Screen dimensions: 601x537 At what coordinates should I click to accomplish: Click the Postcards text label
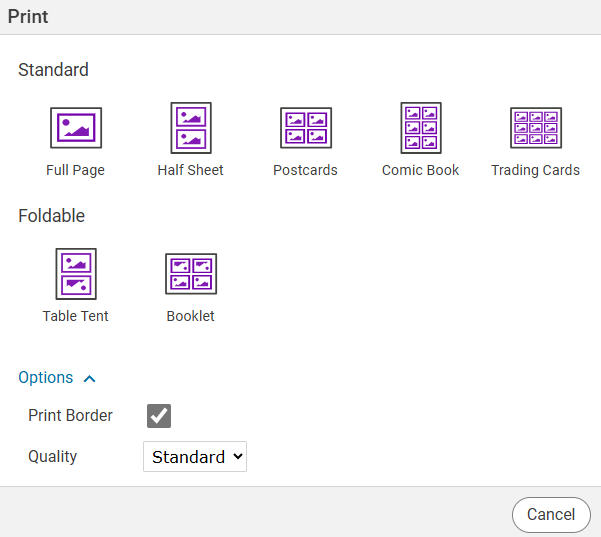(x=305, y=170)
